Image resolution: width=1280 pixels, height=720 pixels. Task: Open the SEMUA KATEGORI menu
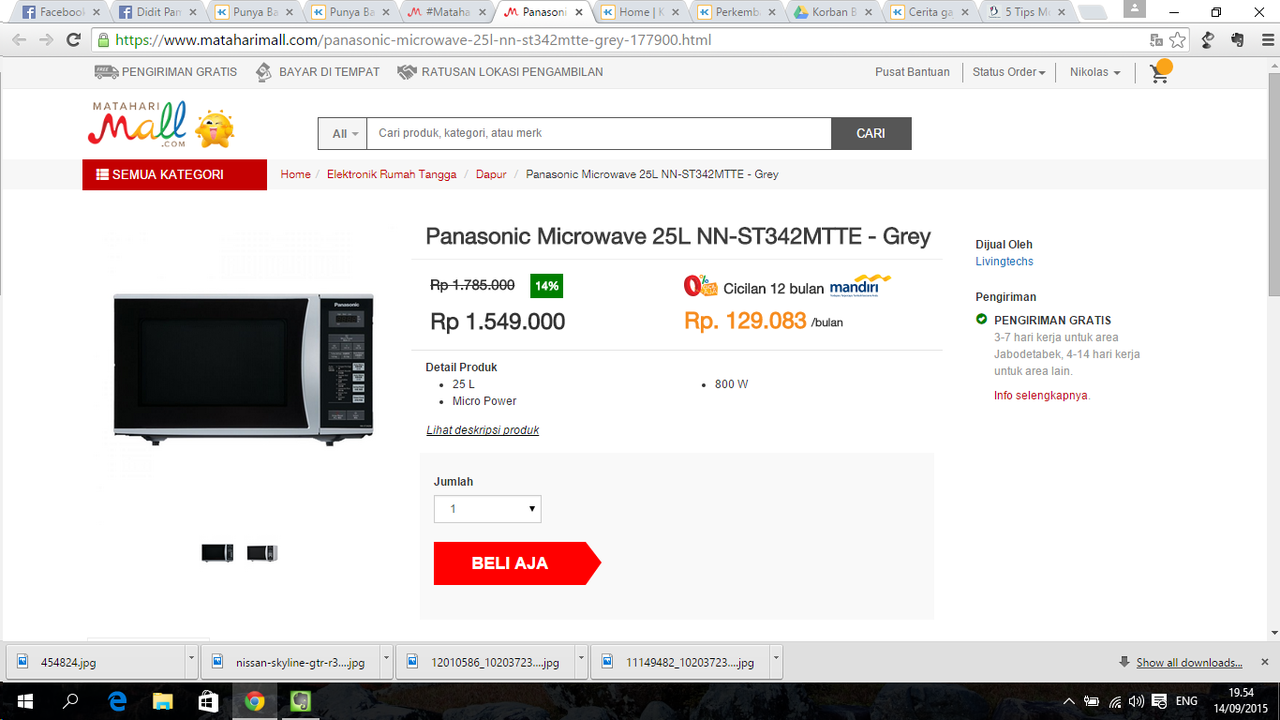pos(175,174)
